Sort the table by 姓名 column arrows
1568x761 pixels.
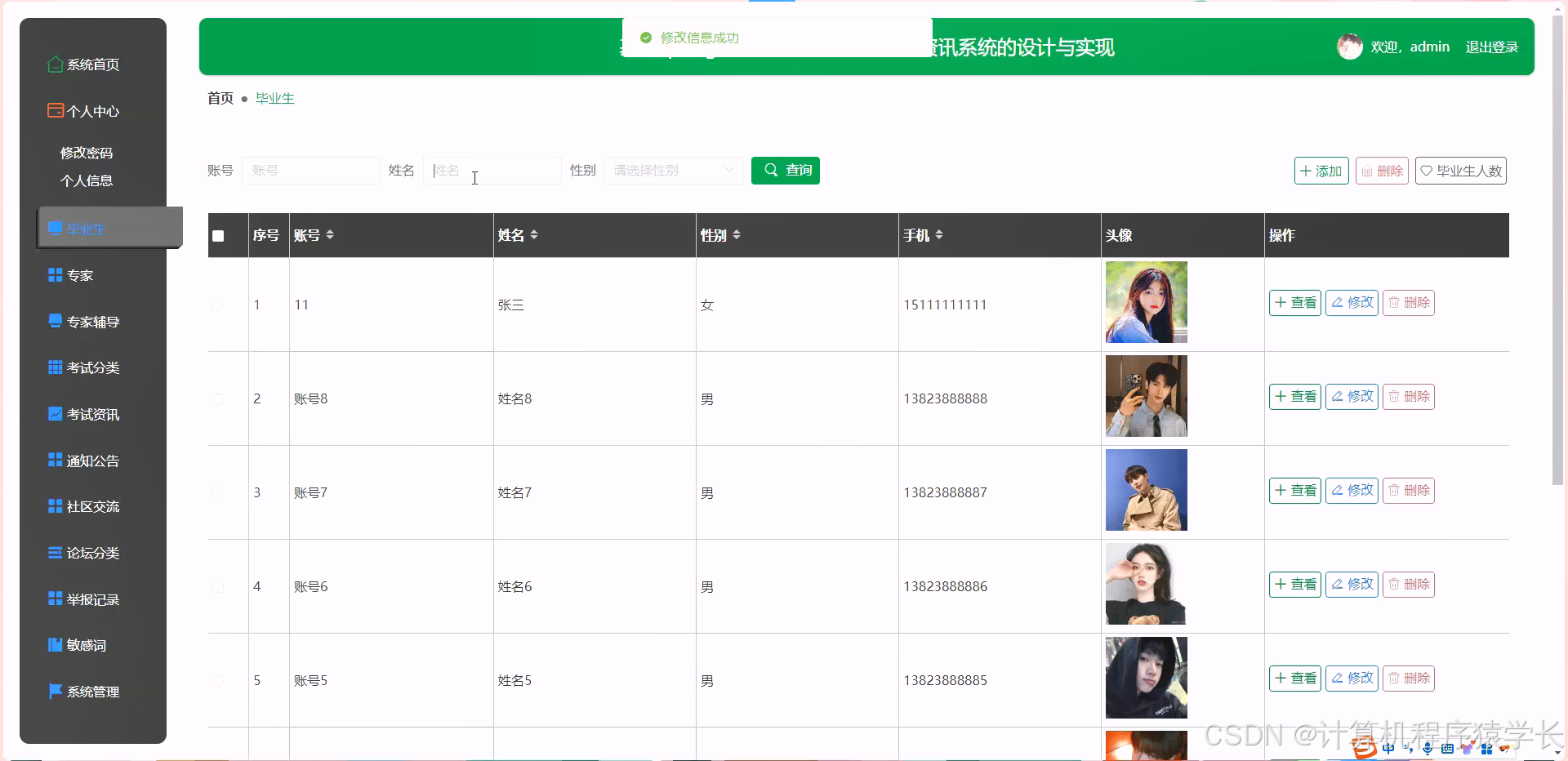point(535,234)
